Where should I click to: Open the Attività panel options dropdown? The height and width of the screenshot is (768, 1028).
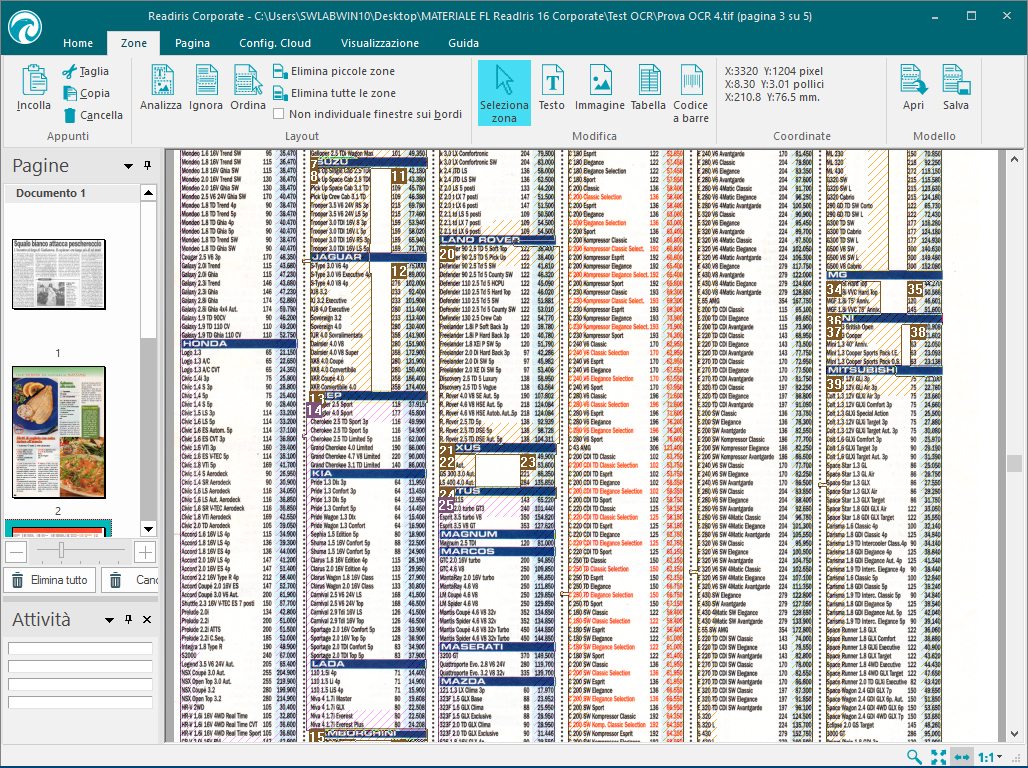109,620
